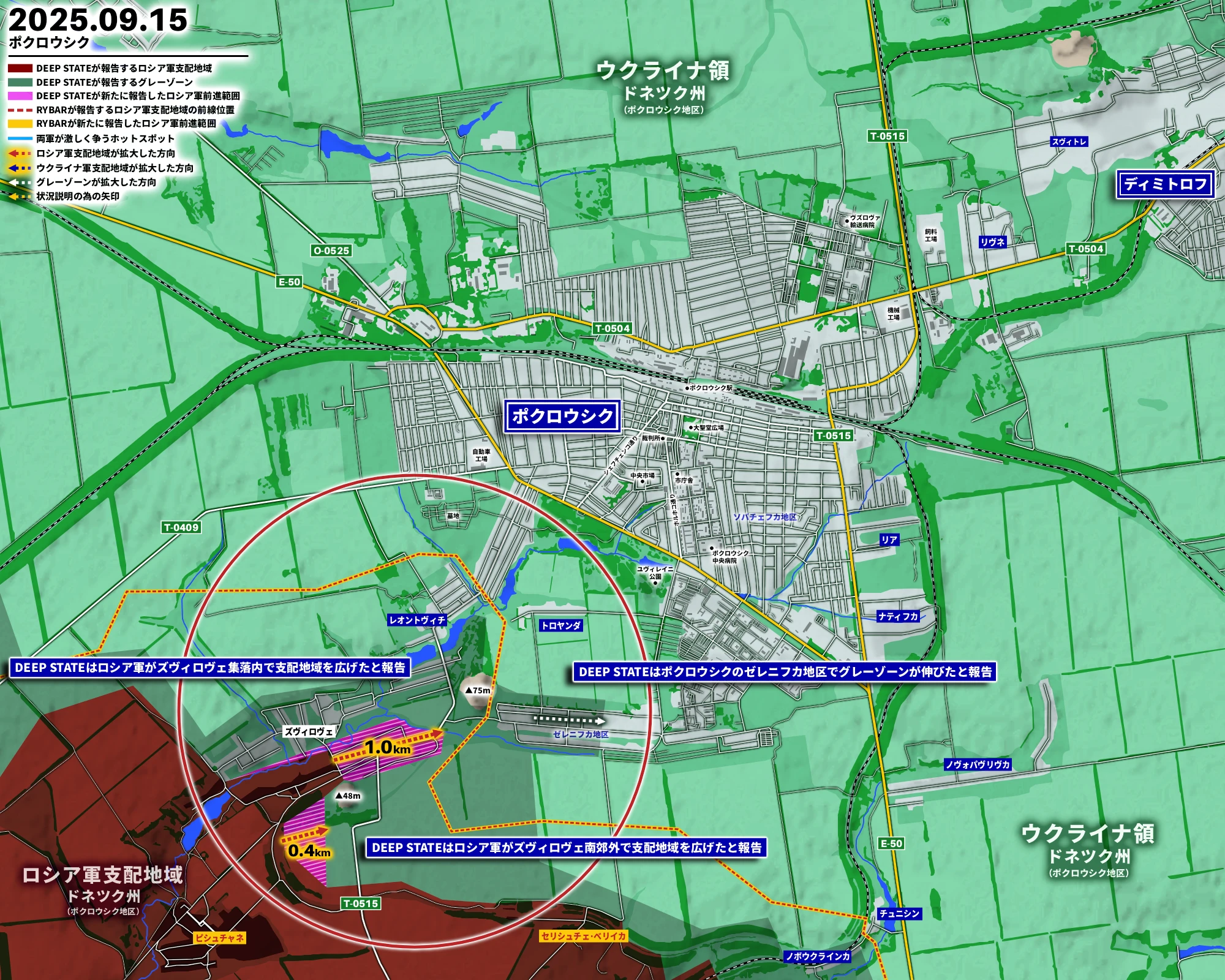1225x980 pixels.
Task: Click the ▲75m hill marker
Action: click(x=478, y=690)
